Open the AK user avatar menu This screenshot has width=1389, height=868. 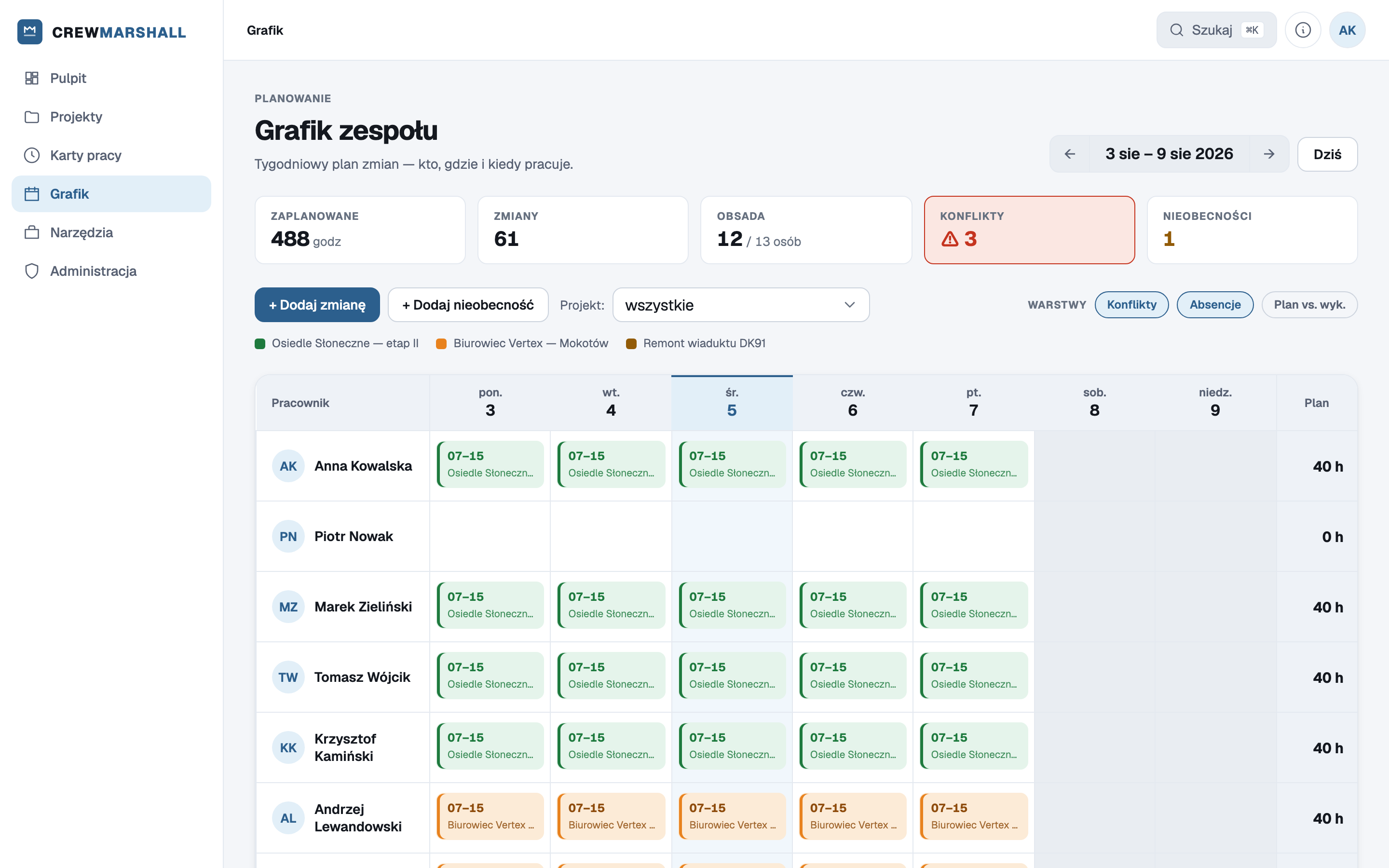click(x=1347, y=30)
